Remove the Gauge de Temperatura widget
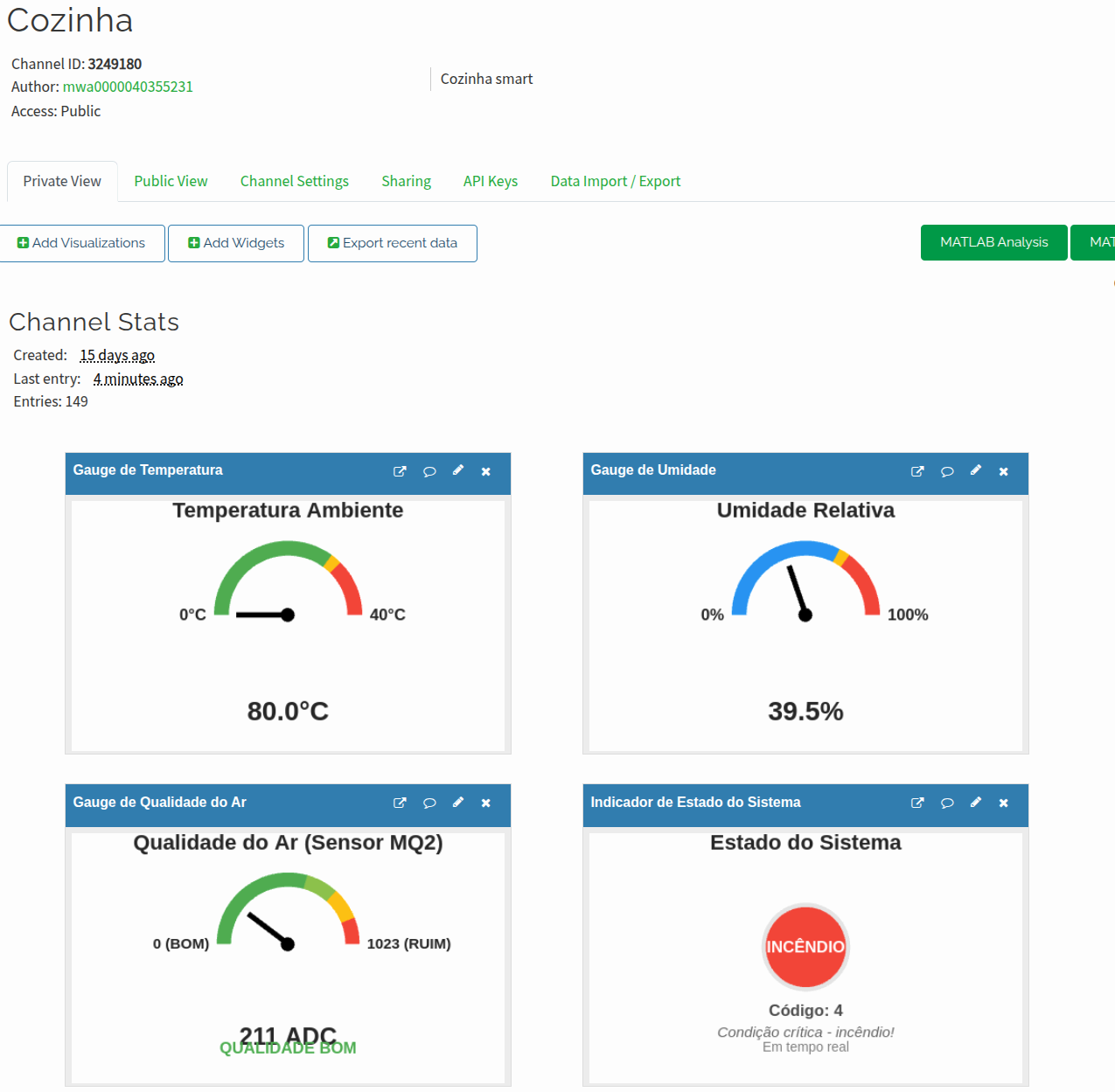Viewport: 1115px width, 1092px height. (x=486, y=471)
